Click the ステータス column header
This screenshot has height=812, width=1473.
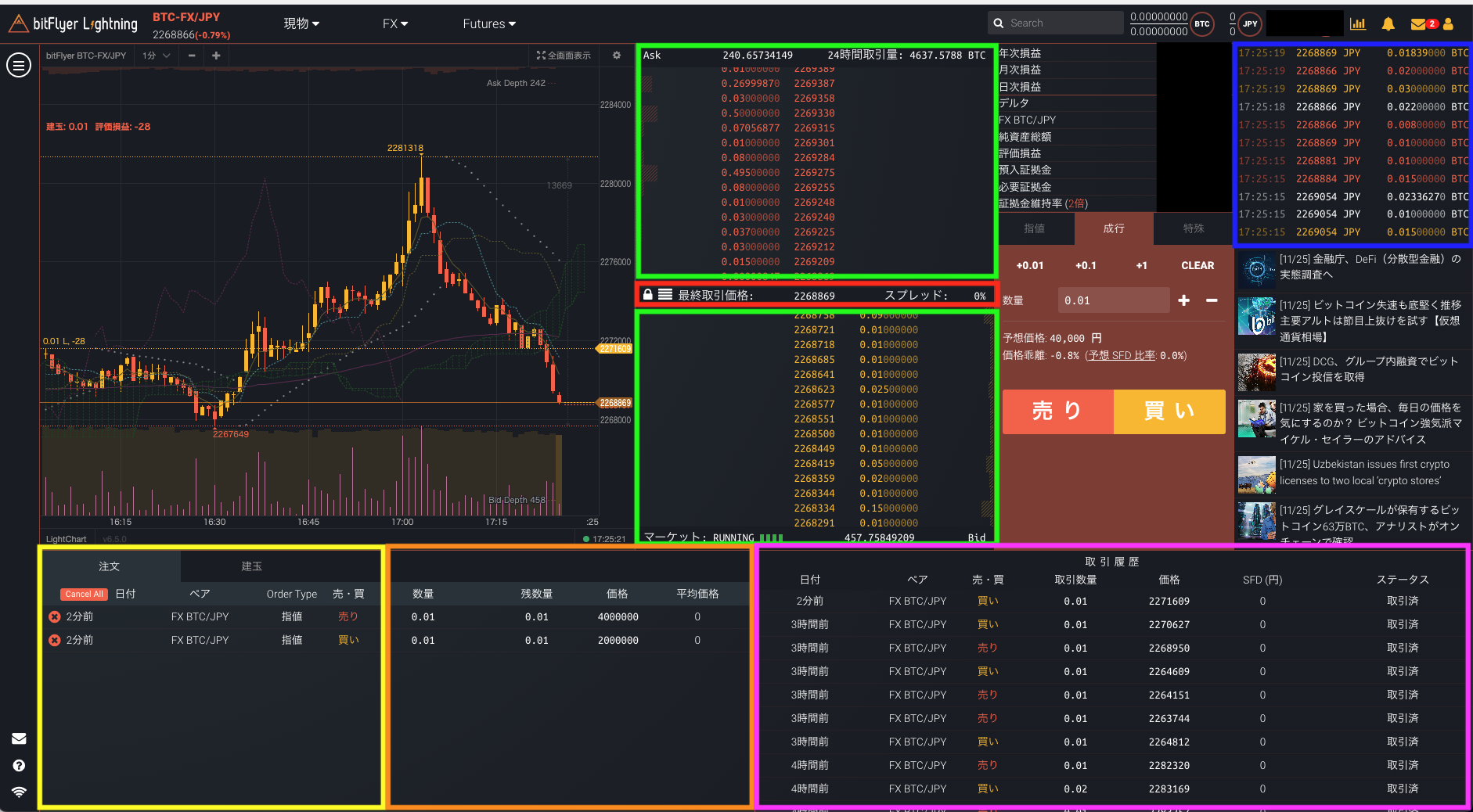coord(1403,580)
